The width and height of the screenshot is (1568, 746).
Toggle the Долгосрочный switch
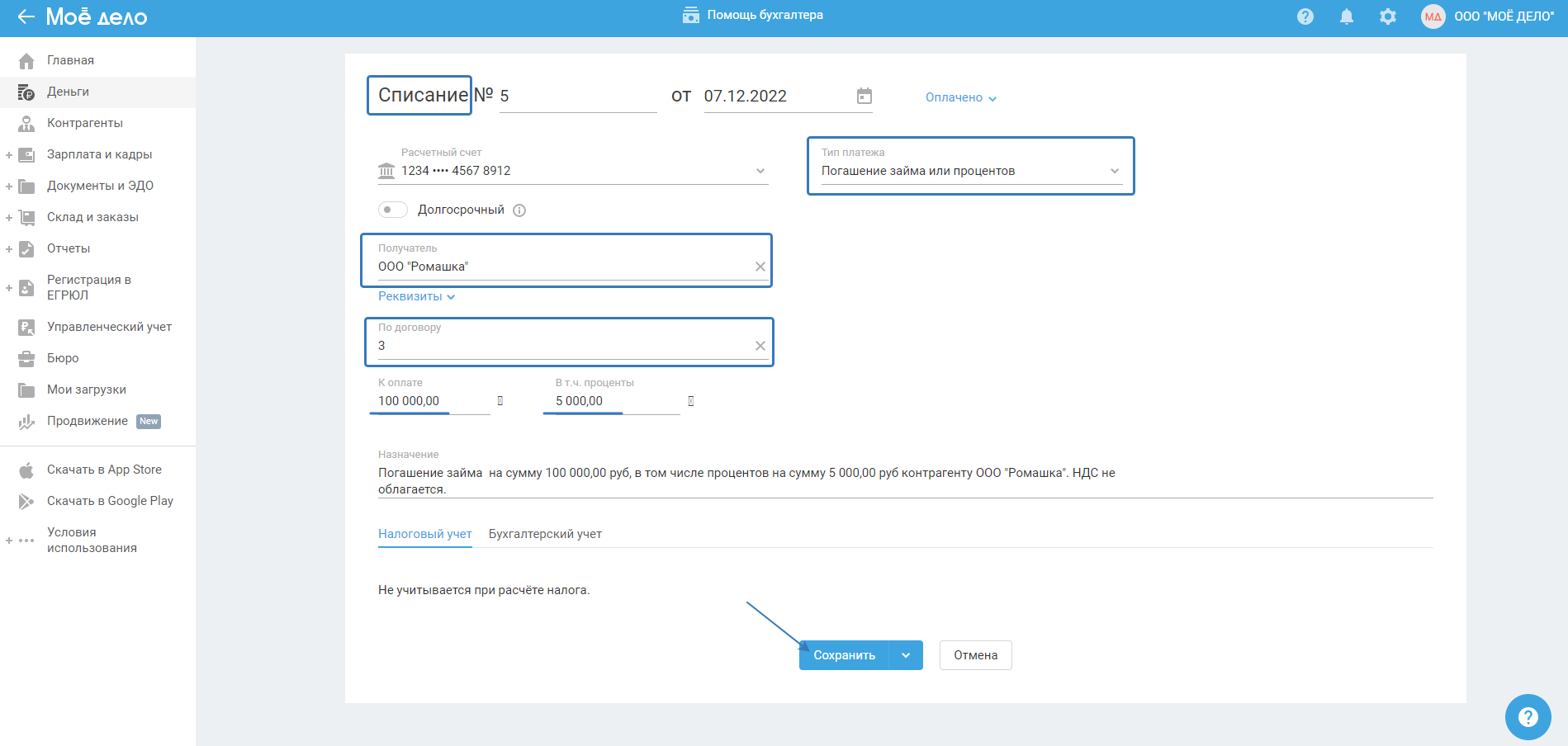393,210
